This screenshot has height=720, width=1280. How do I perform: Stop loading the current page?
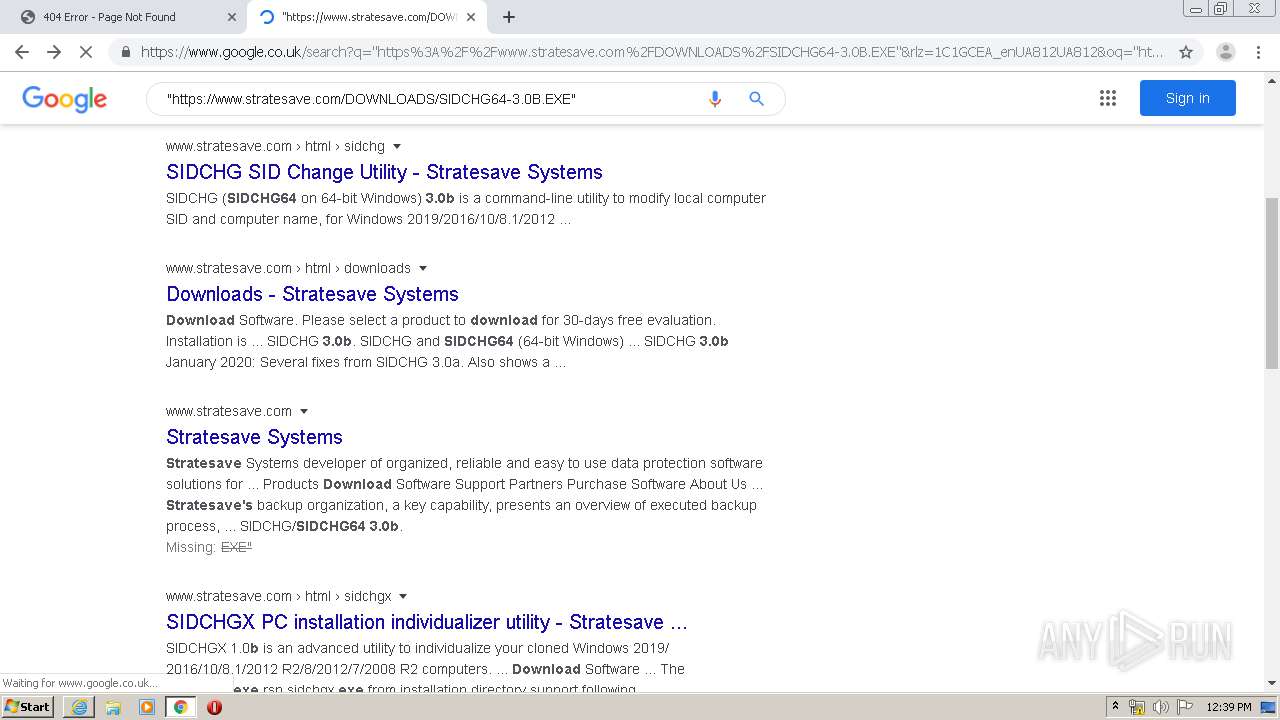click(x=86, y=52)
